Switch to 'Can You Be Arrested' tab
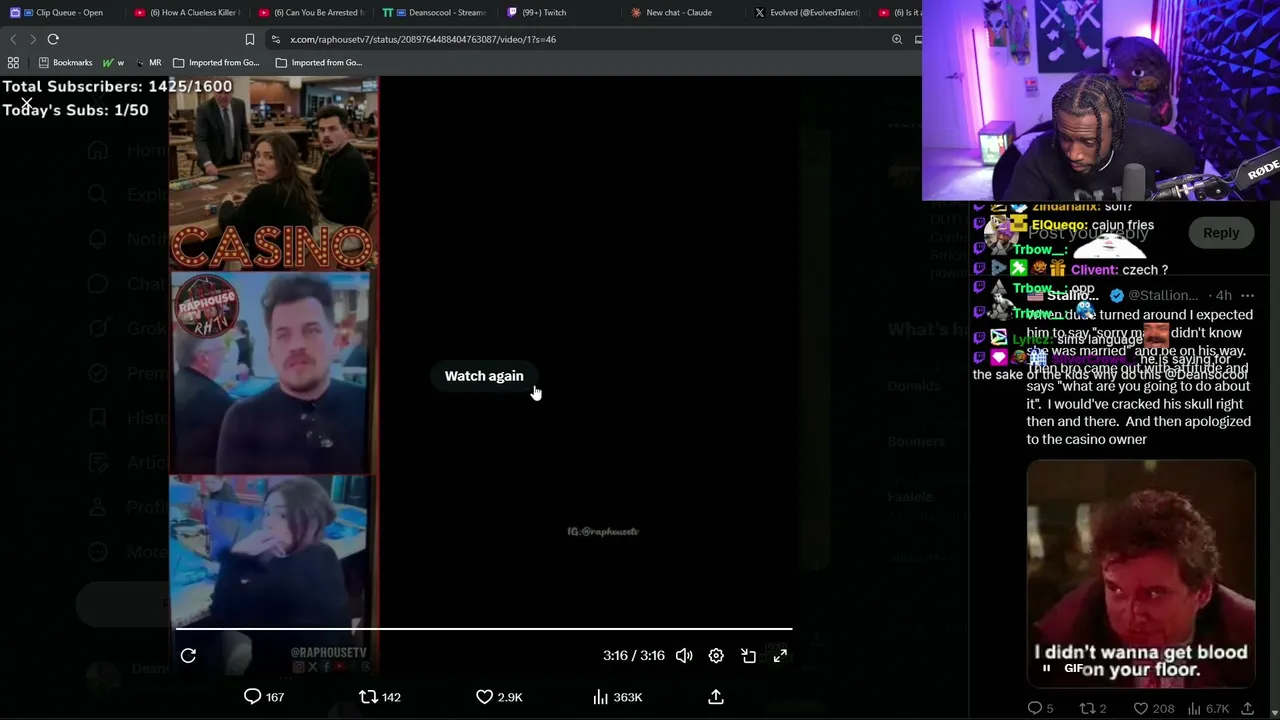The image size is (1280, 720). pos(310,12)
